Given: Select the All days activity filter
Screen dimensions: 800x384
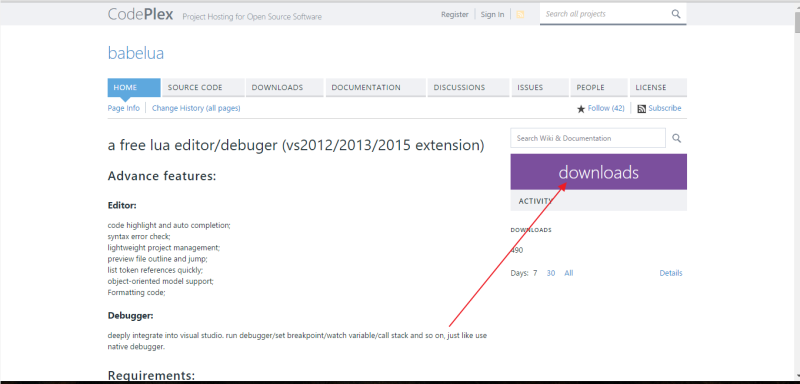Looking at the screenshot, I should (x=569, y=273).
